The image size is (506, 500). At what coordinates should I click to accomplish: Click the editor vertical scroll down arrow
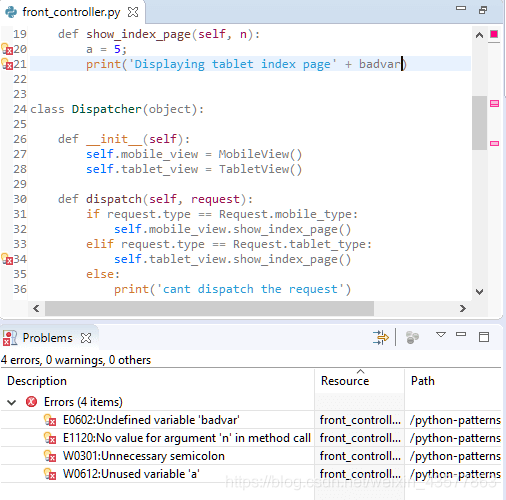pyautogui.click(x=479, y=292)
